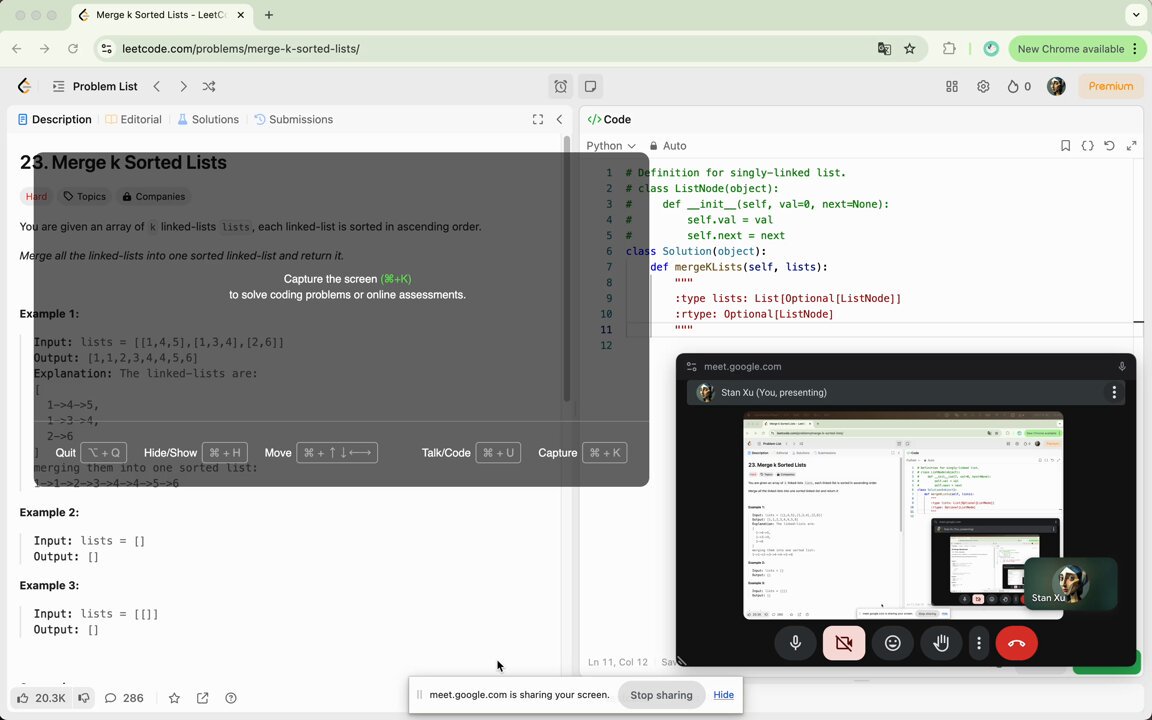Click the streak flame icon

[x=1013, y=87]
